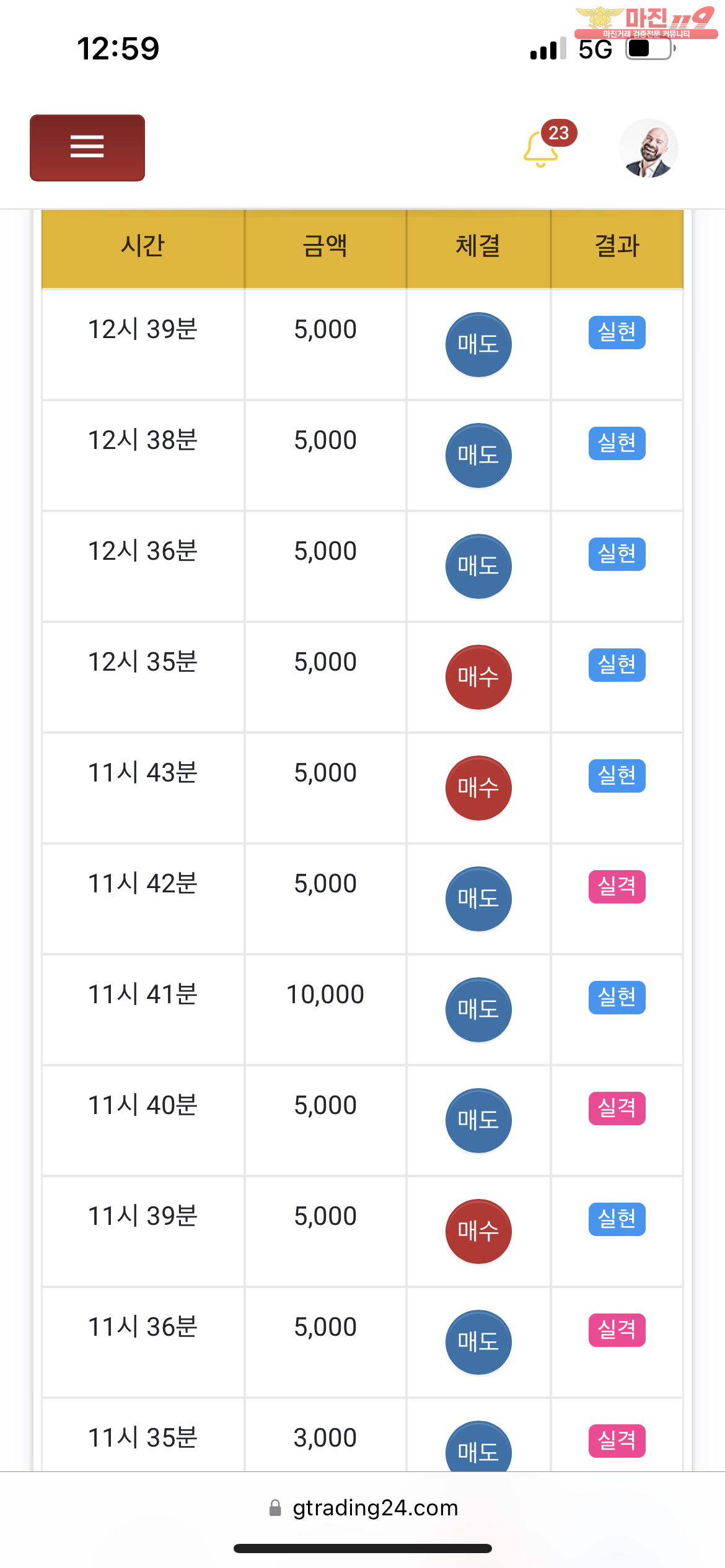Tap the 매수 badge for 11시 43분

click(x=478, y=788)
